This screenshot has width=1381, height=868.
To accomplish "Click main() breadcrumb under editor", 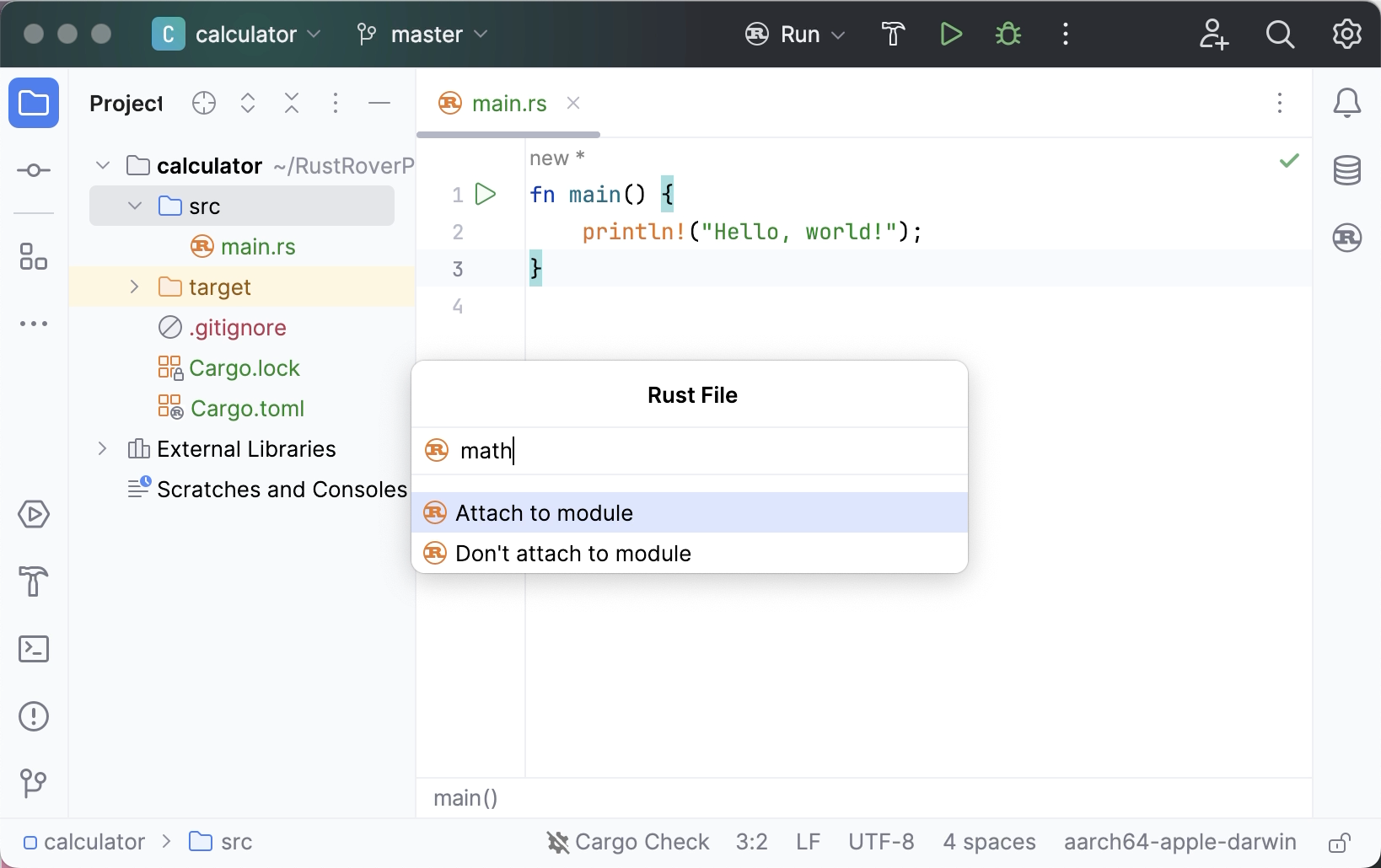I will click(465, 797).
